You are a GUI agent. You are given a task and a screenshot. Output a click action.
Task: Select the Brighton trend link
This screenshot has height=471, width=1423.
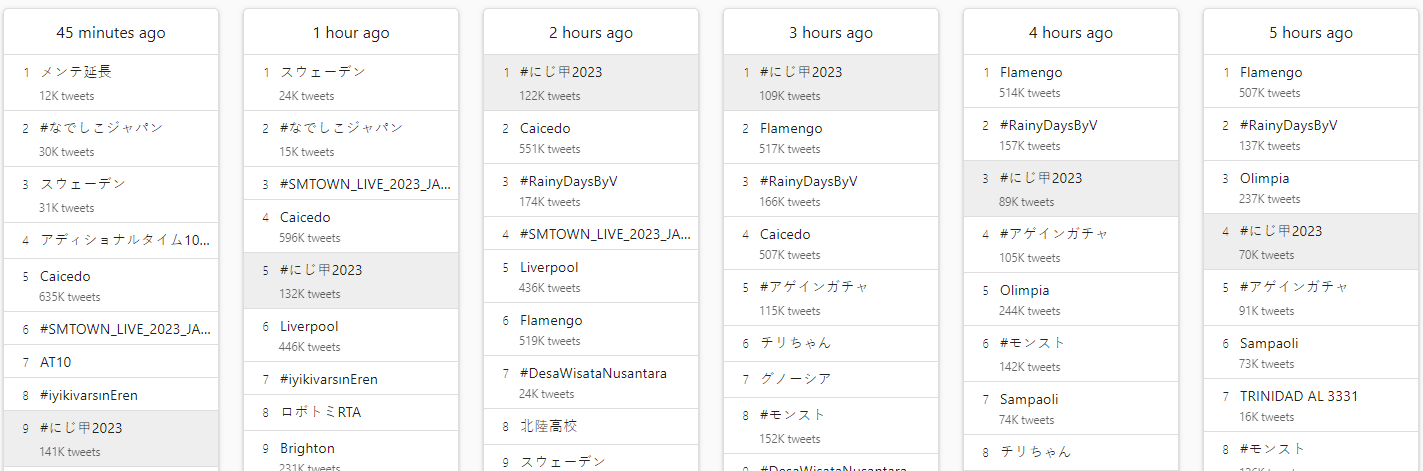307,448
